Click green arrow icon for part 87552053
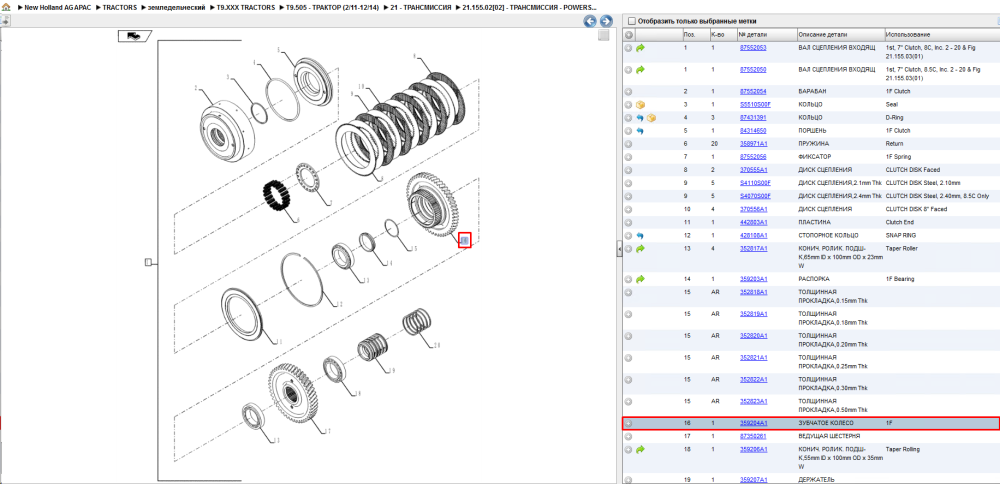Image resolution: width=1000 pixels, height=484 pixels. tap(640, 48)
